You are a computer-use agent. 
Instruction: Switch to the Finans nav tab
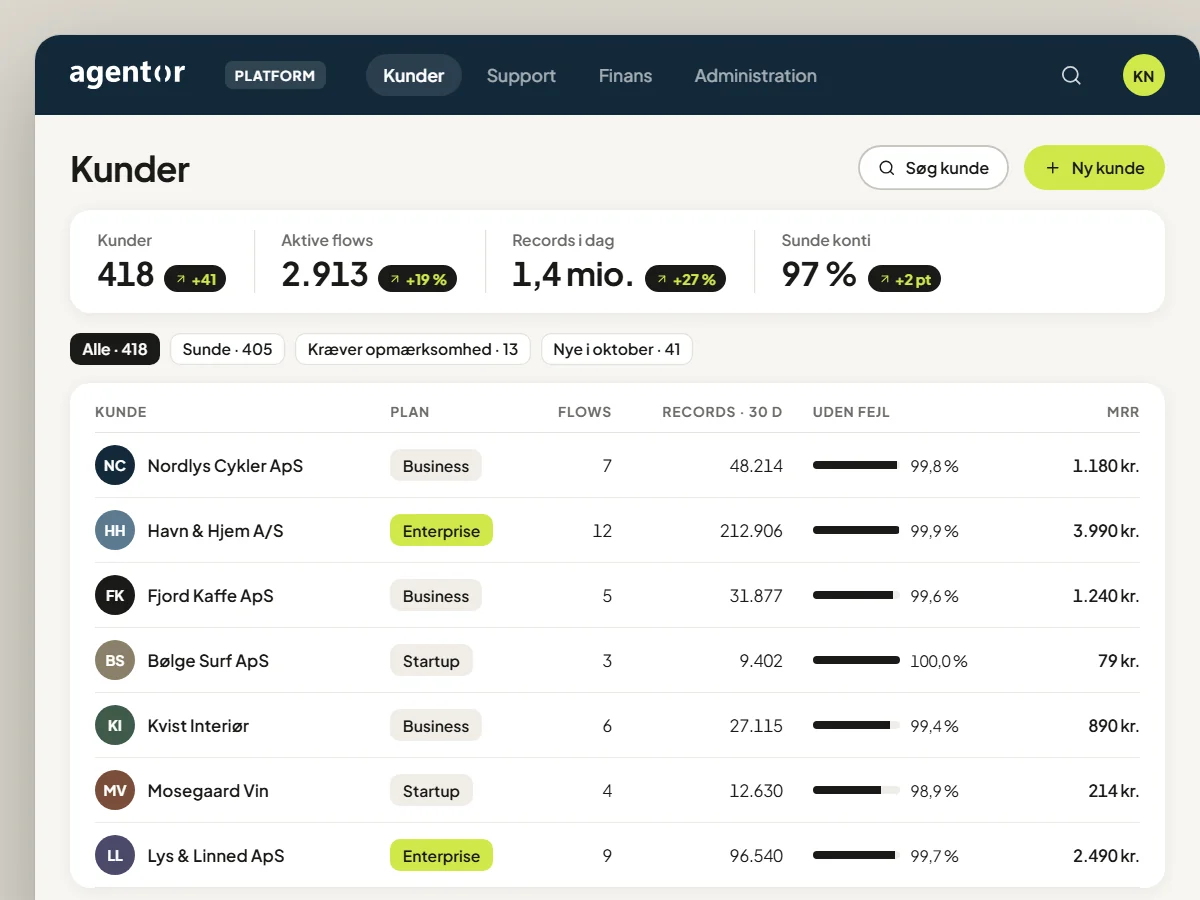click(625, 76)
